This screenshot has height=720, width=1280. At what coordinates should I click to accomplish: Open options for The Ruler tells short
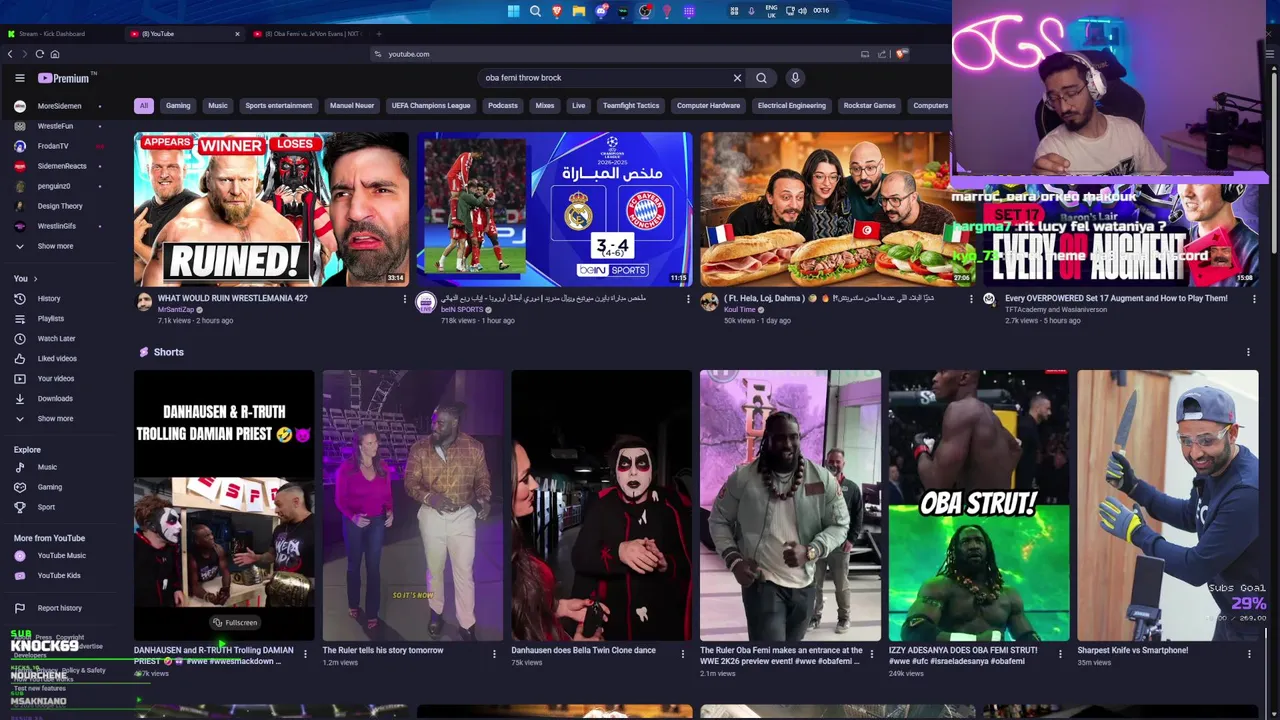coord(494,654)
